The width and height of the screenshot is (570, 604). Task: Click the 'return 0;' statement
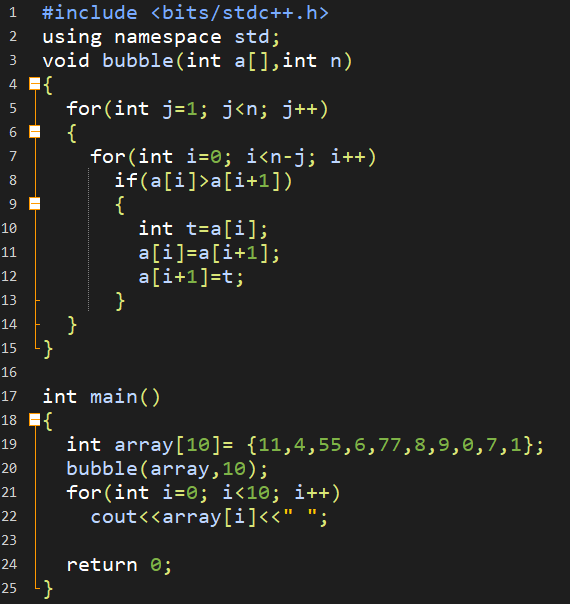click(119, 565)
